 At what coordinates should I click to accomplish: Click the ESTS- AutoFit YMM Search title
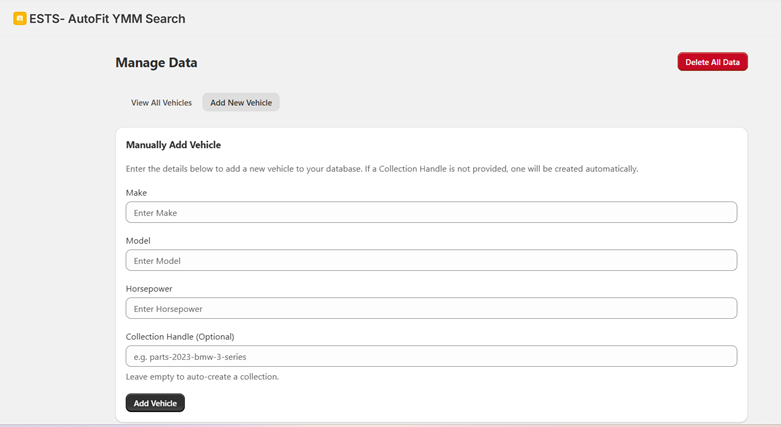coord(107,18)
